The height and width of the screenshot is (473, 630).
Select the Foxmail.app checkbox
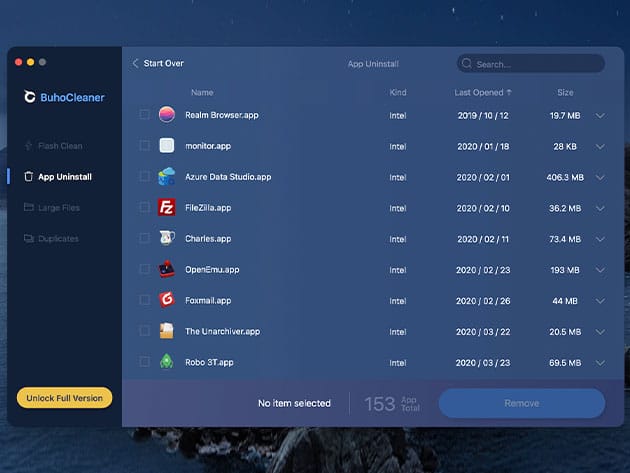144,300
